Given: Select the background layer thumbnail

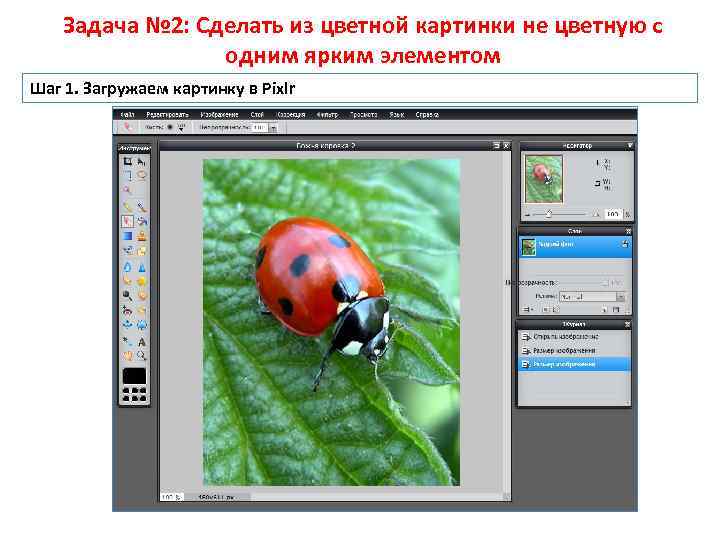Looking at the screenshot, I should click(x=529, y=247).
